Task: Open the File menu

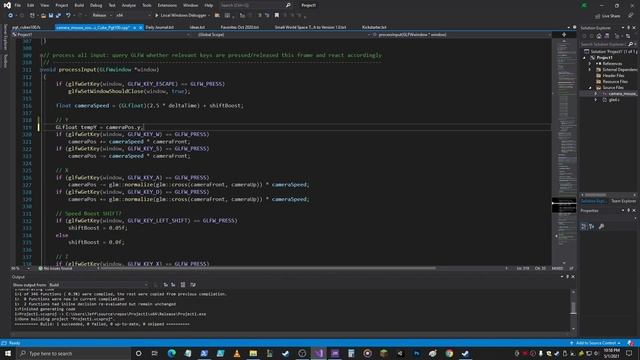Action: pyautogui.click(x=18, y=5)
